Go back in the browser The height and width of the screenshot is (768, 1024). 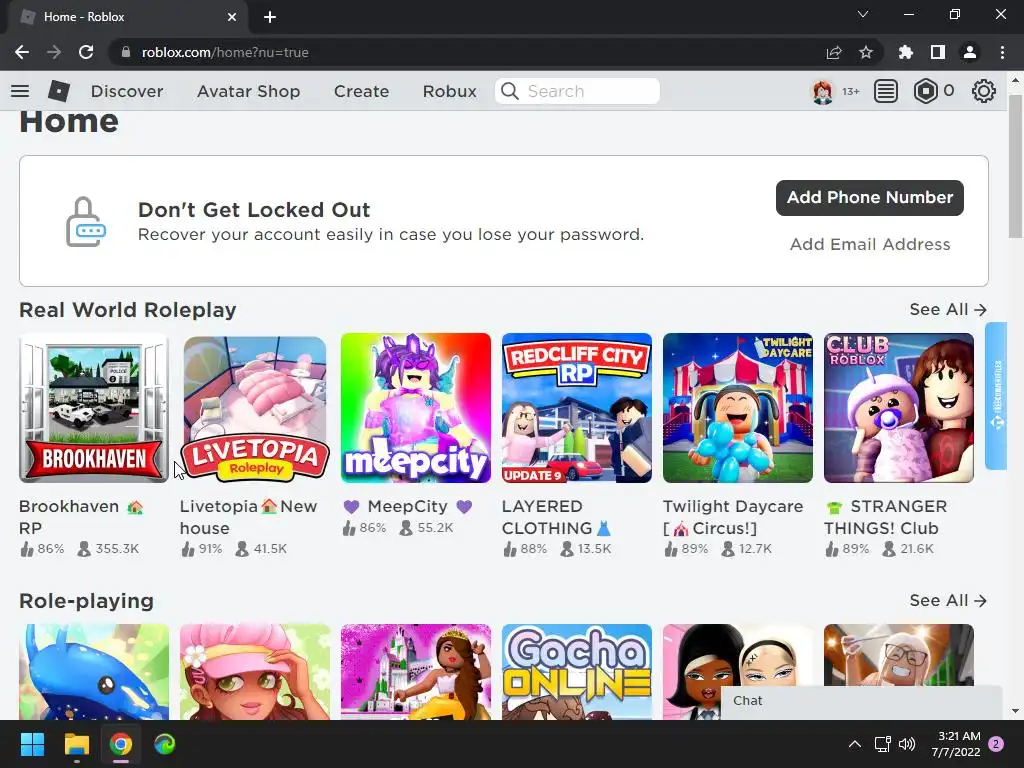[22, 52]
